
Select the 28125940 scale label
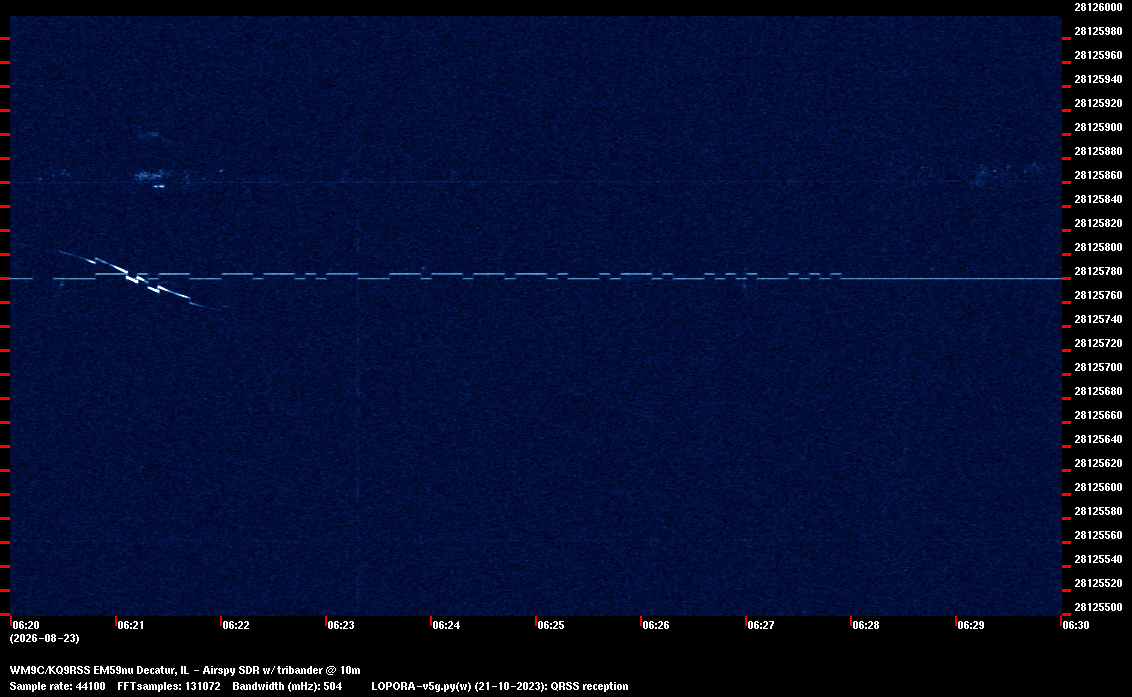(1098, 79)
